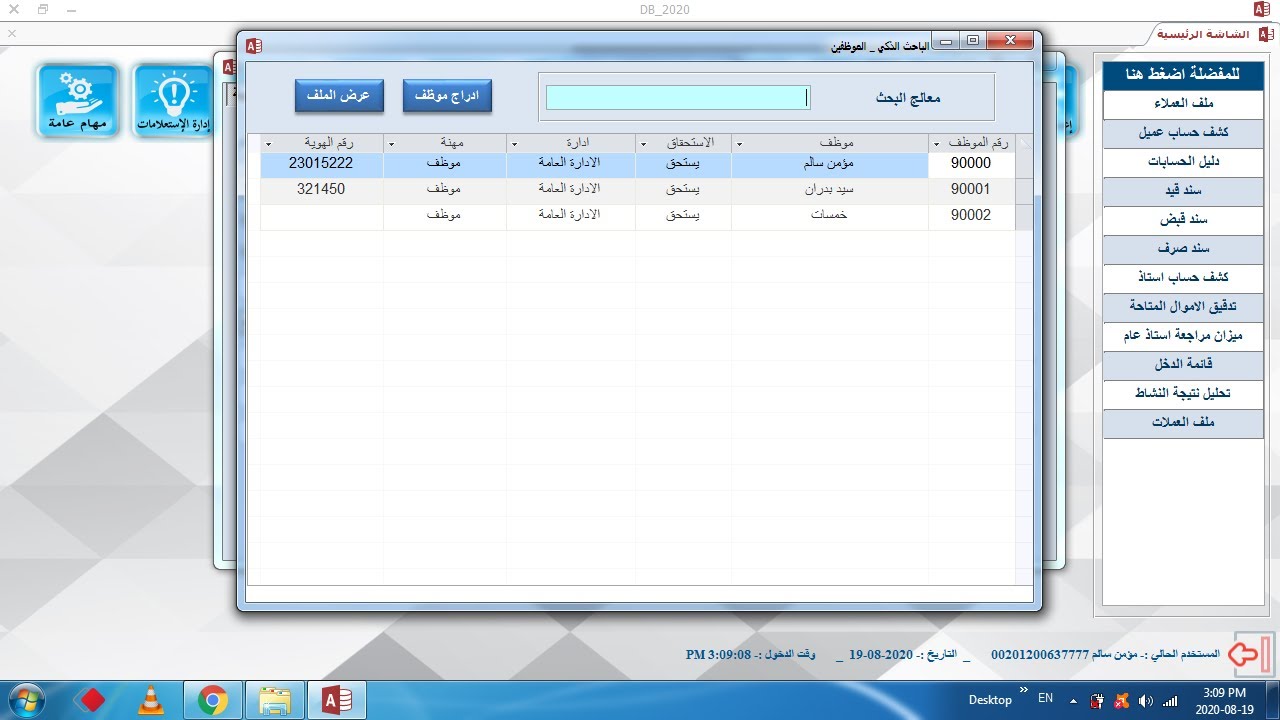Open دليل الحسابات menu item
The height and width of the screenshot is (720, 1280).
pos(1183,162)
